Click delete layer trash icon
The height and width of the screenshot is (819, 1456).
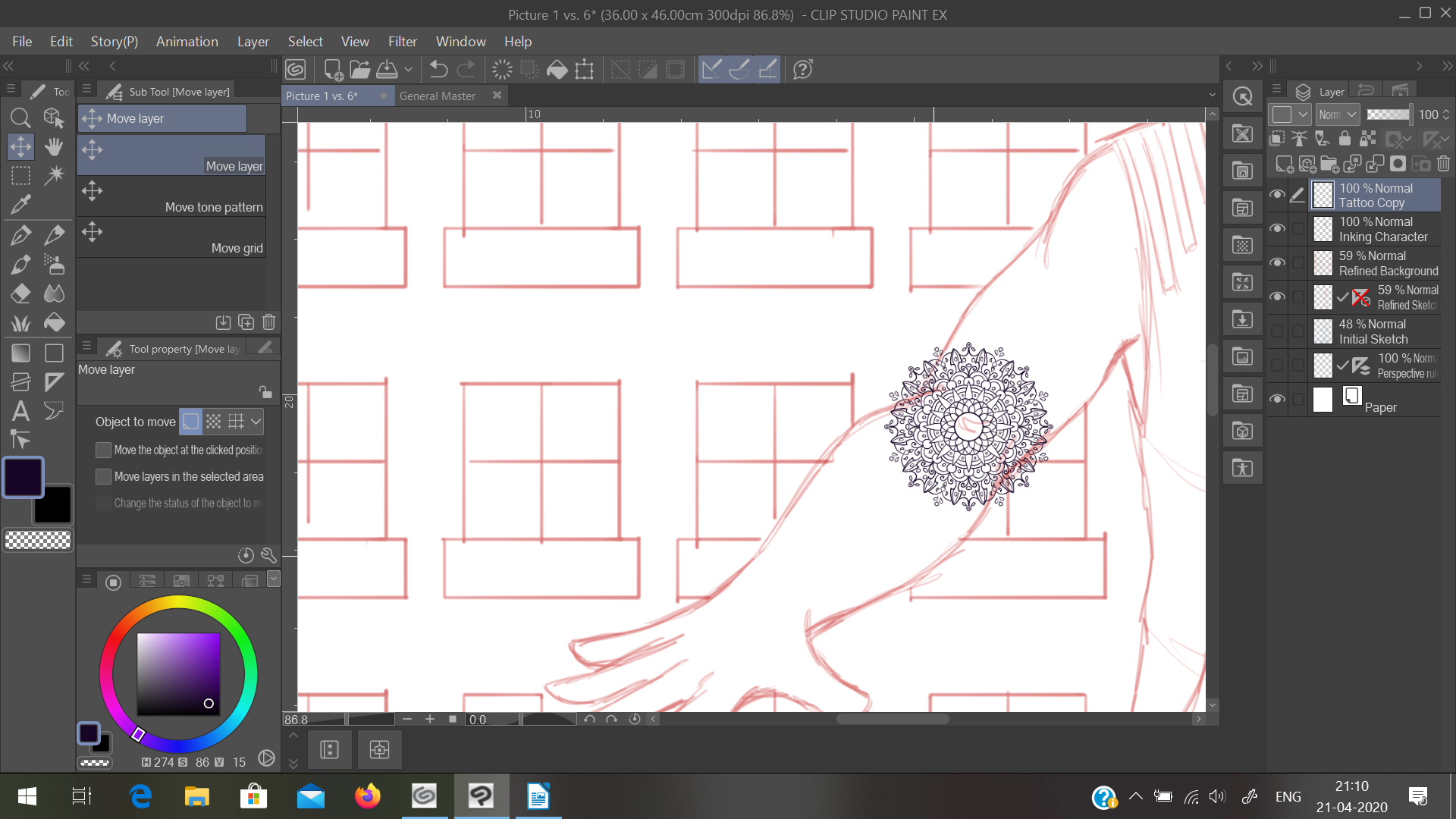[x=1443, y=164]
